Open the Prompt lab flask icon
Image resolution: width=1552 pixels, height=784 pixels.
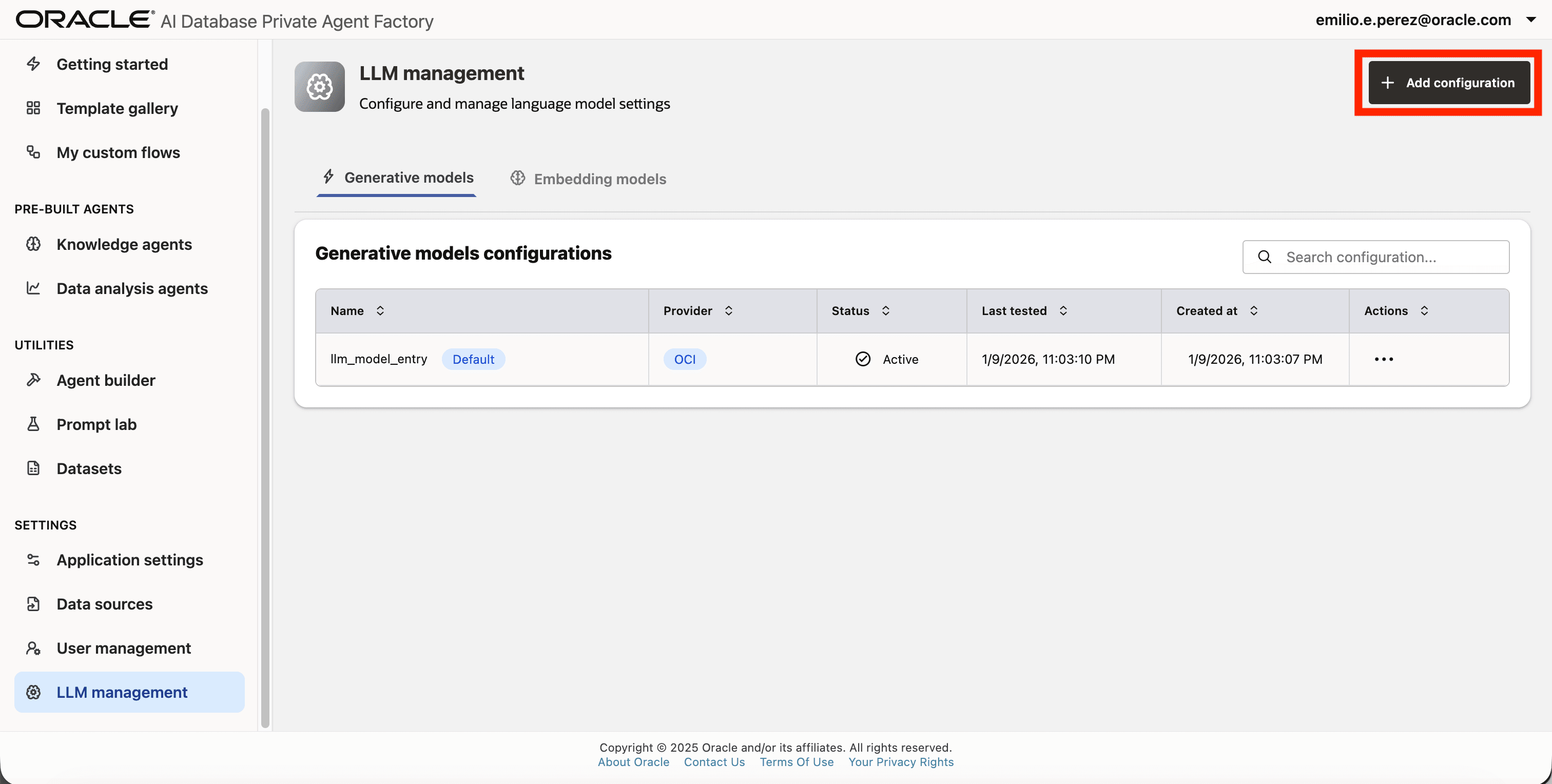click(33, 424)
